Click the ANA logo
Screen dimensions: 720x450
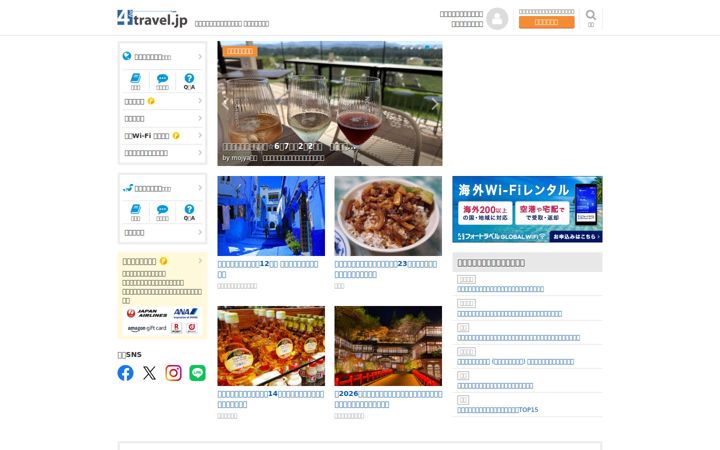[x=186, y=313]
